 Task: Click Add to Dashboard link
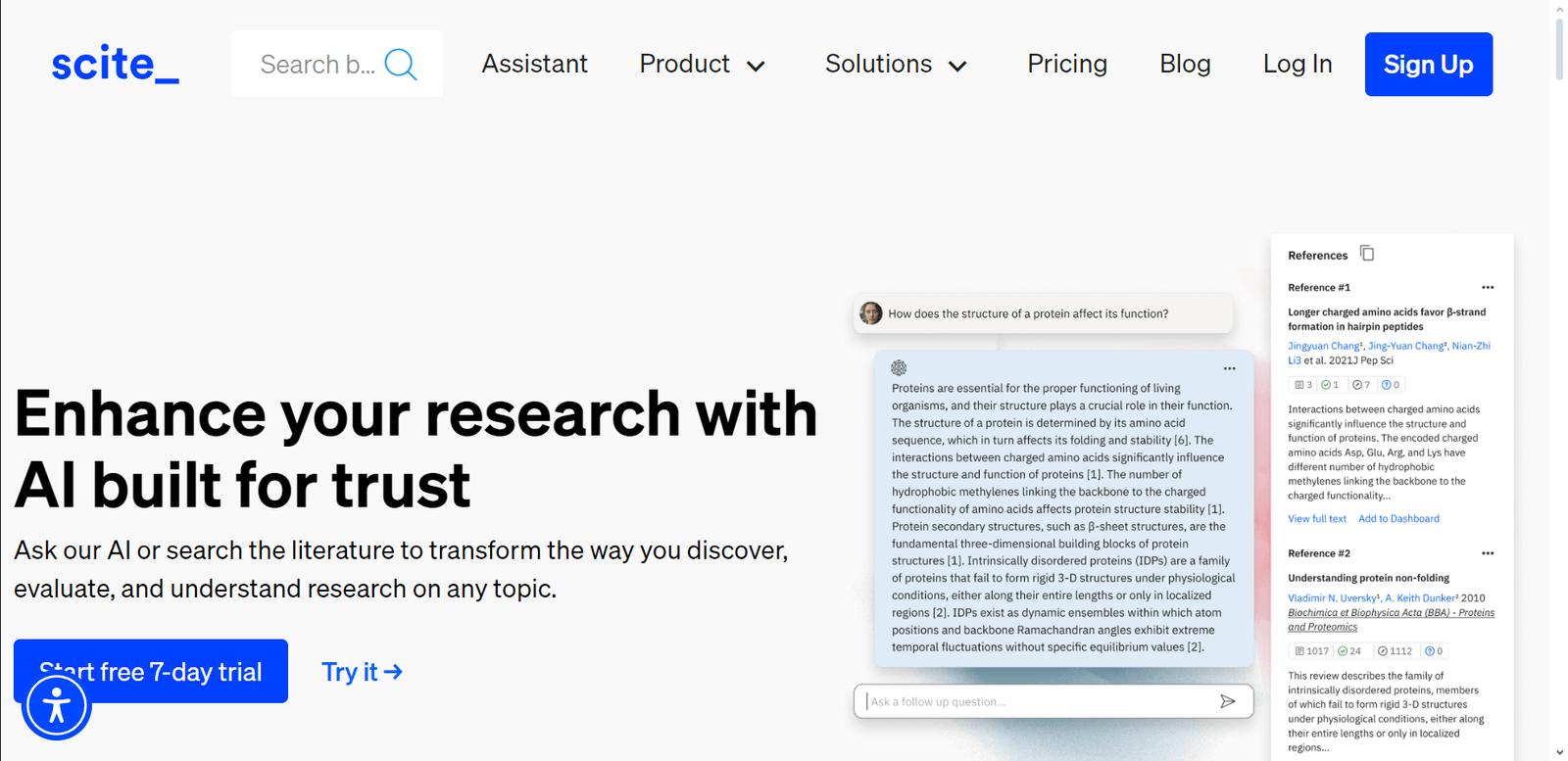1398,519
